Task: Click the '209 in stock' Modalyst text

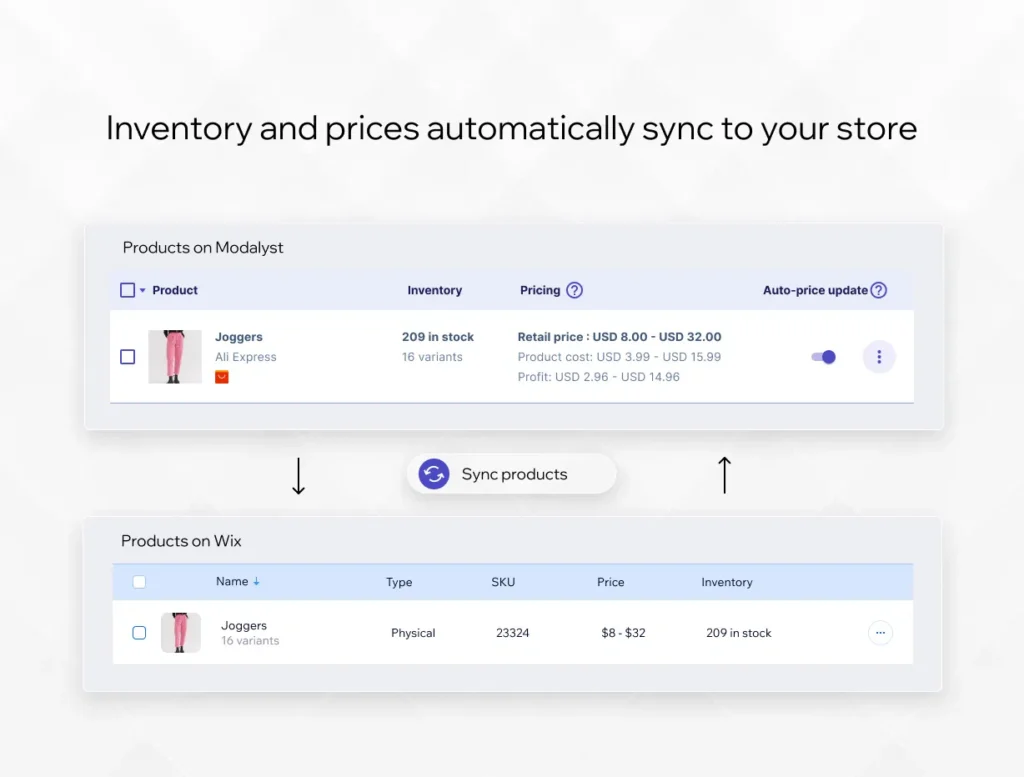Action: 438,337
